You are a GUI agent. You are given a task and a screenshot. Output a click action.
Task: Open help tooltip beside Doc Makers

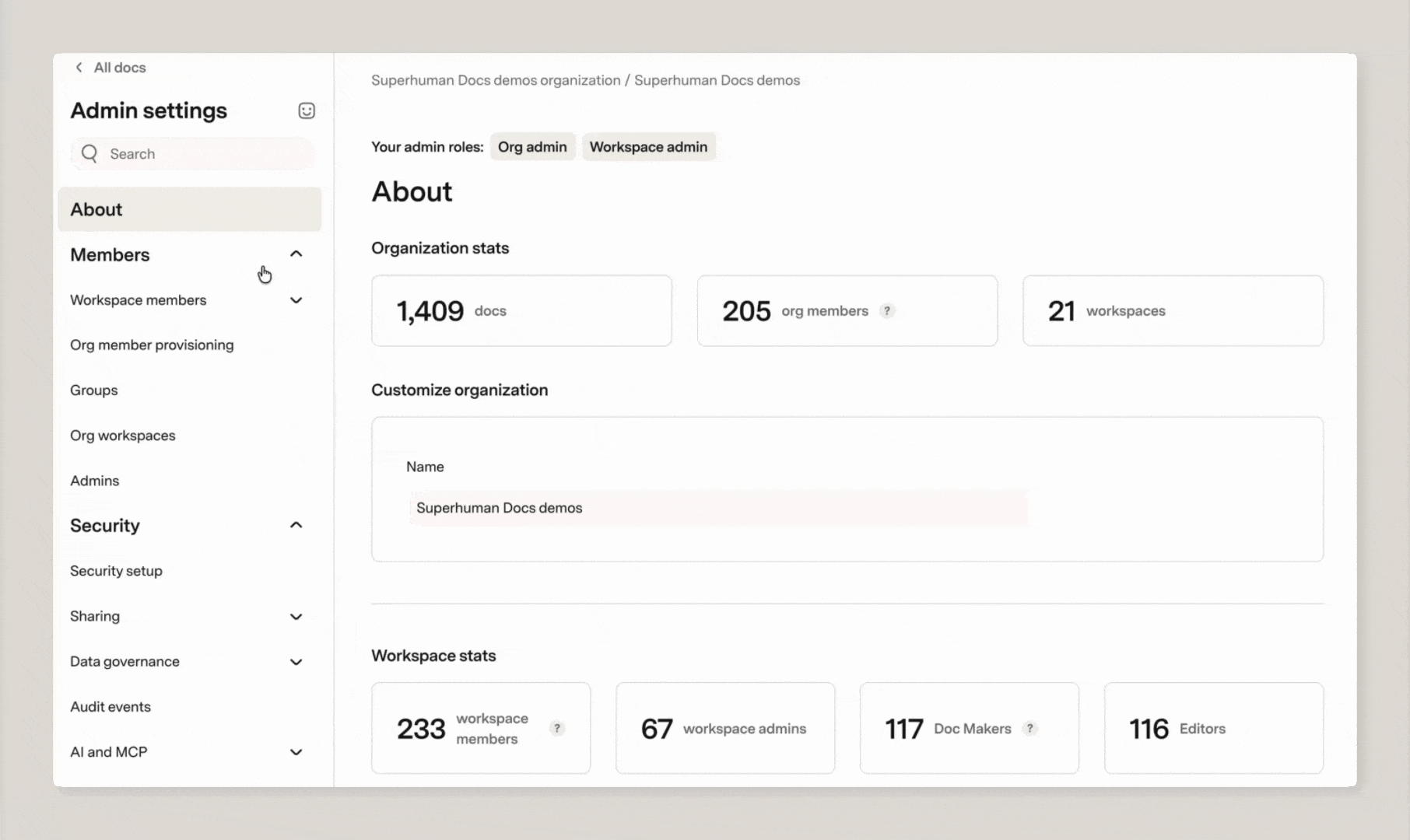click(x=1030, y=728)
